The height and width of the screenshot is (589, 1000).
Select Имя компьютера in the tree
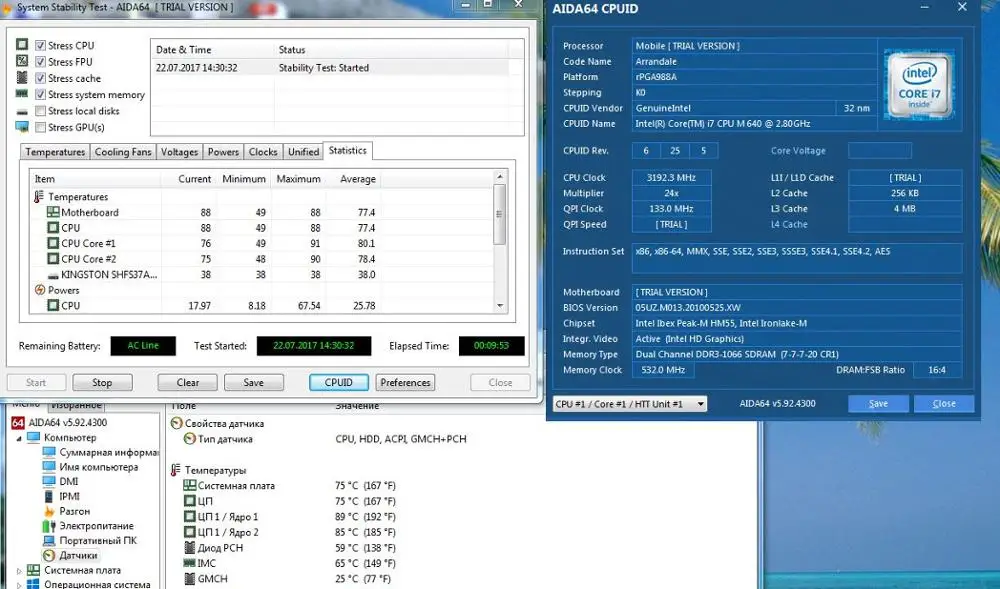point(99,467)
